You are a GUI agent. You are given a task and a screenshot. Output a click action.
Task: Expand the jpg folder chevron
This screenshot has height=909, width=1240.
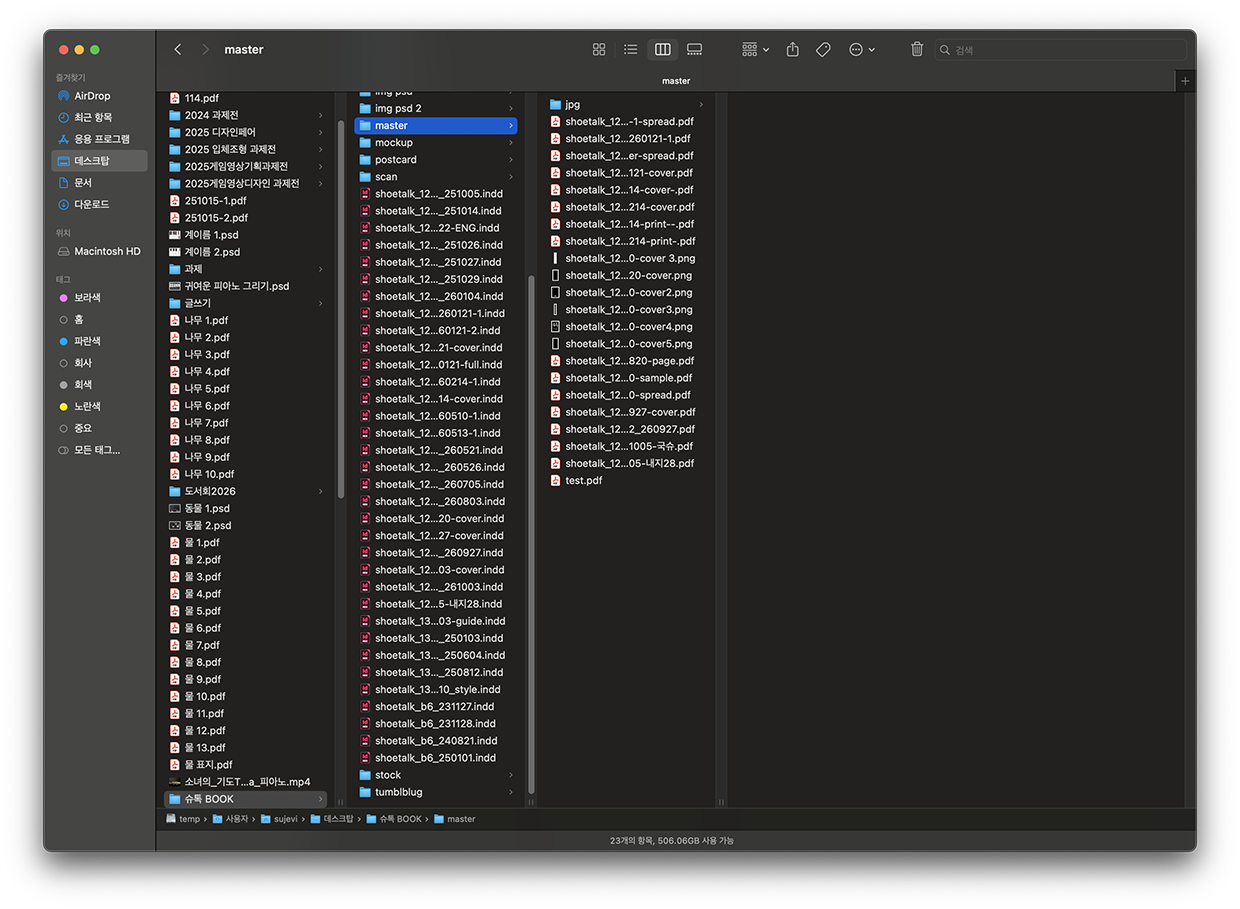[x=701, y=105]
